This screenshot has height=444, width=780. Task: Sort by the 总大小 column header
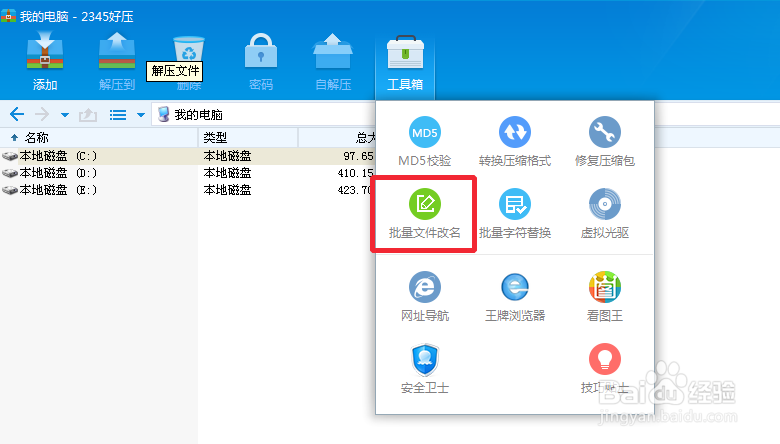click(x=337, y=138)
